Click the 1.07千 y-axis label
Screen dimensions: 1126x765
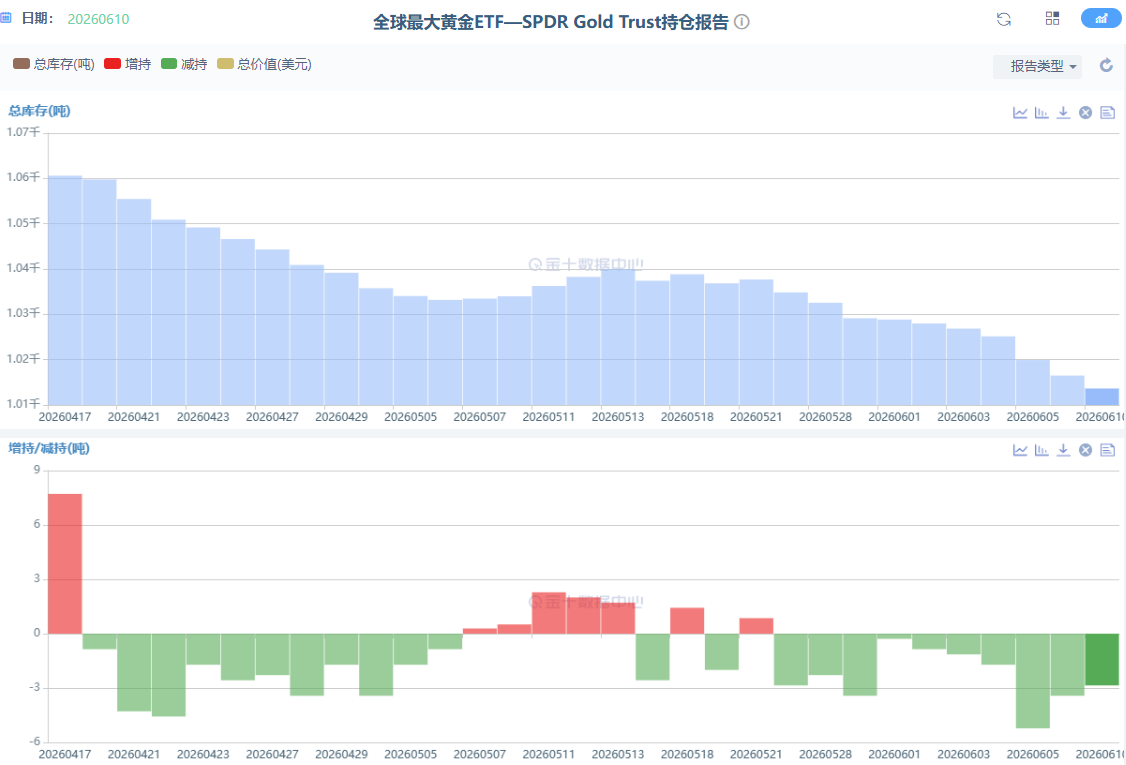[x=23, y=132]
